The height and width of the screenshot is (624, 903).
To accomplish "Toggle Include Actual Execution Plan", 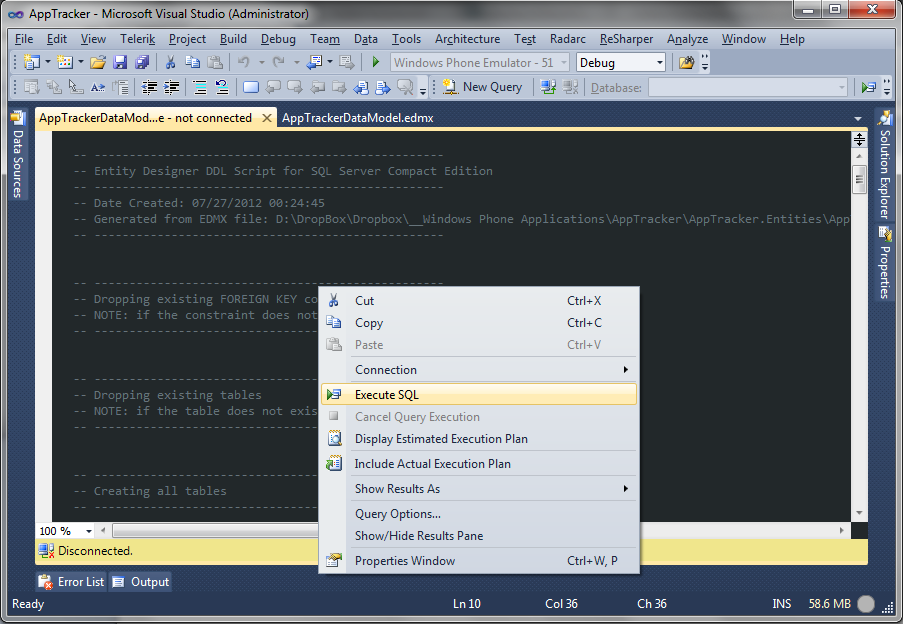I will pyautogui.click(x=479, y=464).
